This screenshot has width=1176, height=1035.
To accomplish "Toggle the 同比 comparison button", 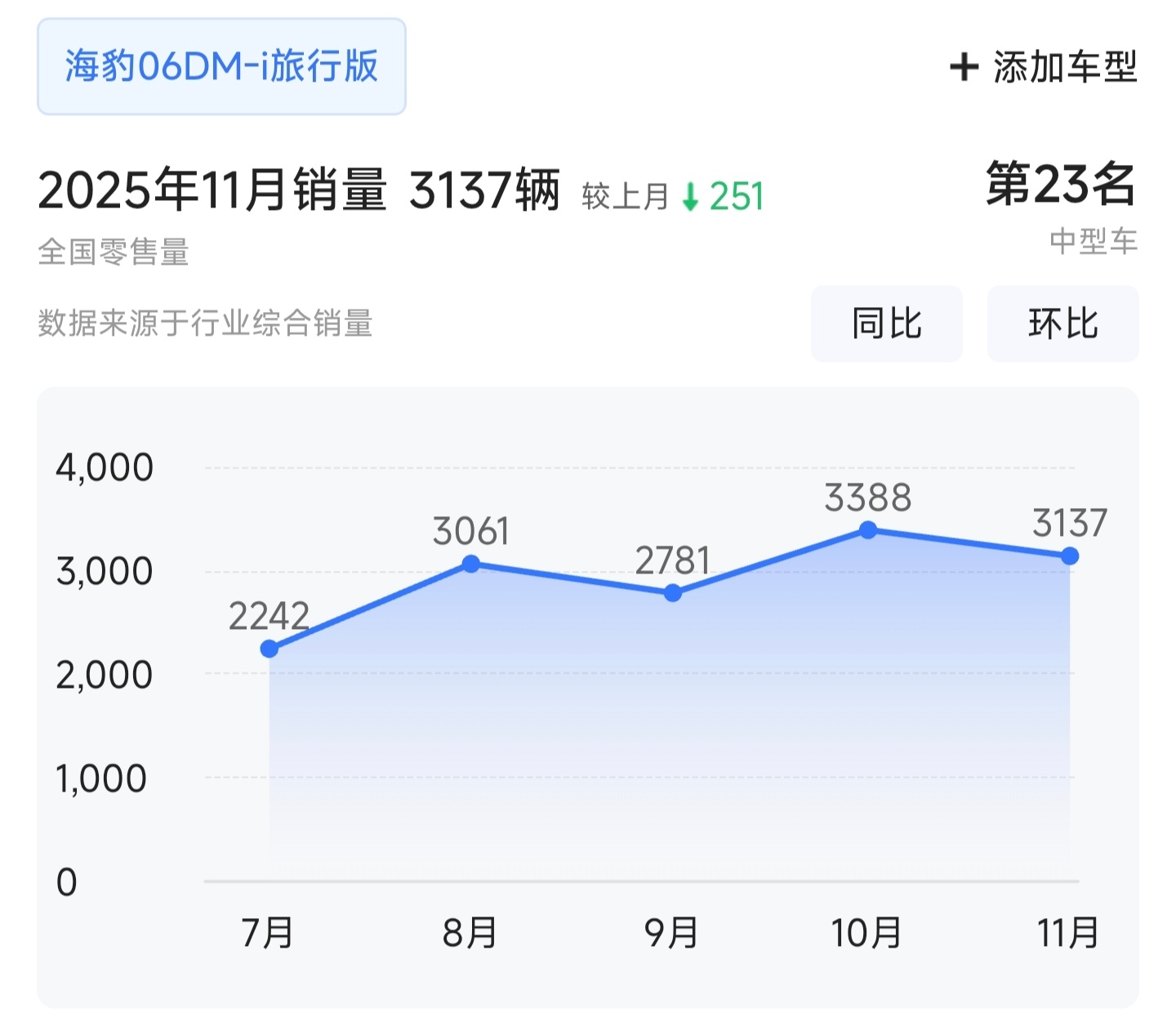I will 887,323.
